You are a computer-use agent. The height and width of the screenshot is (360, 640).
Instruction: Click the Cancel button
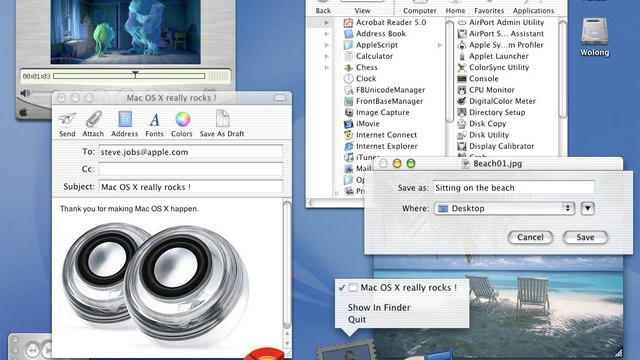coord(530,237)
